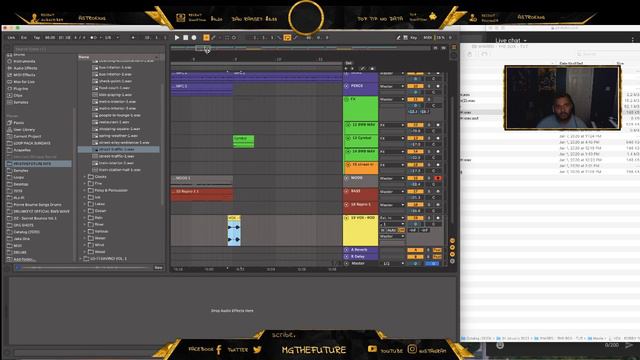Expand the Fire folder

coord(84,184)
